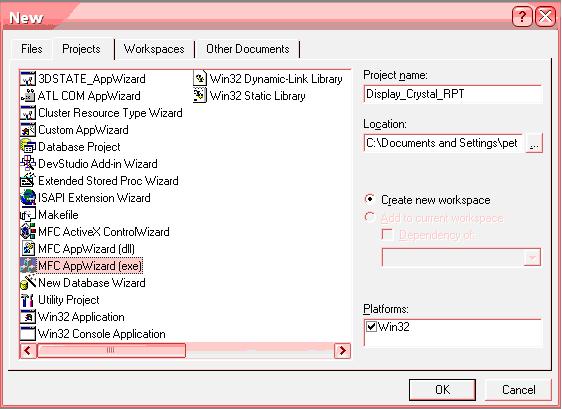Tick the Dependency of checkbox

tap(387, 235)
